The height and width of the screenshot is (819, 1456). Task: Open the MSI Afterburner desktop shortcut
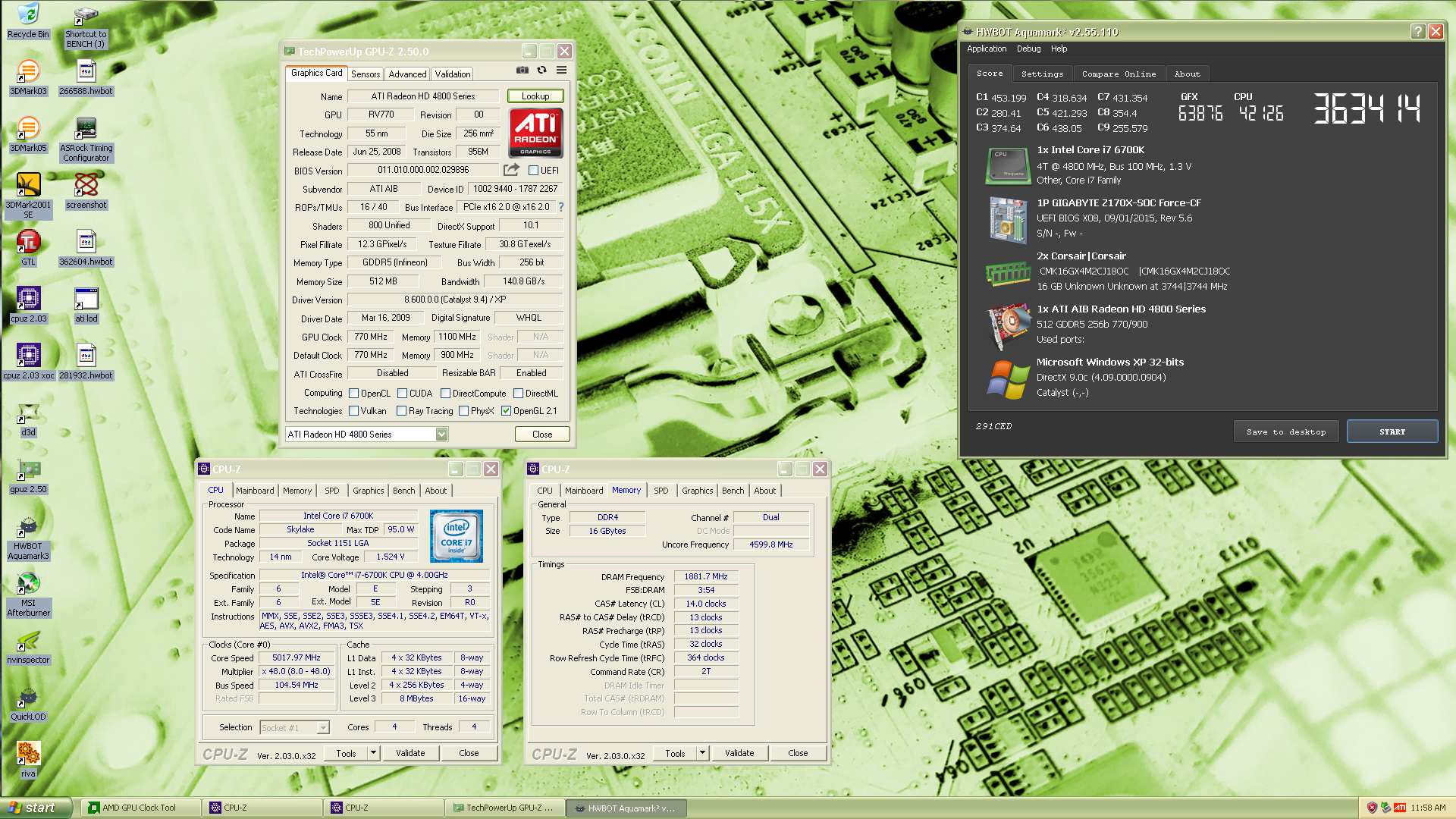click(28, 594)
